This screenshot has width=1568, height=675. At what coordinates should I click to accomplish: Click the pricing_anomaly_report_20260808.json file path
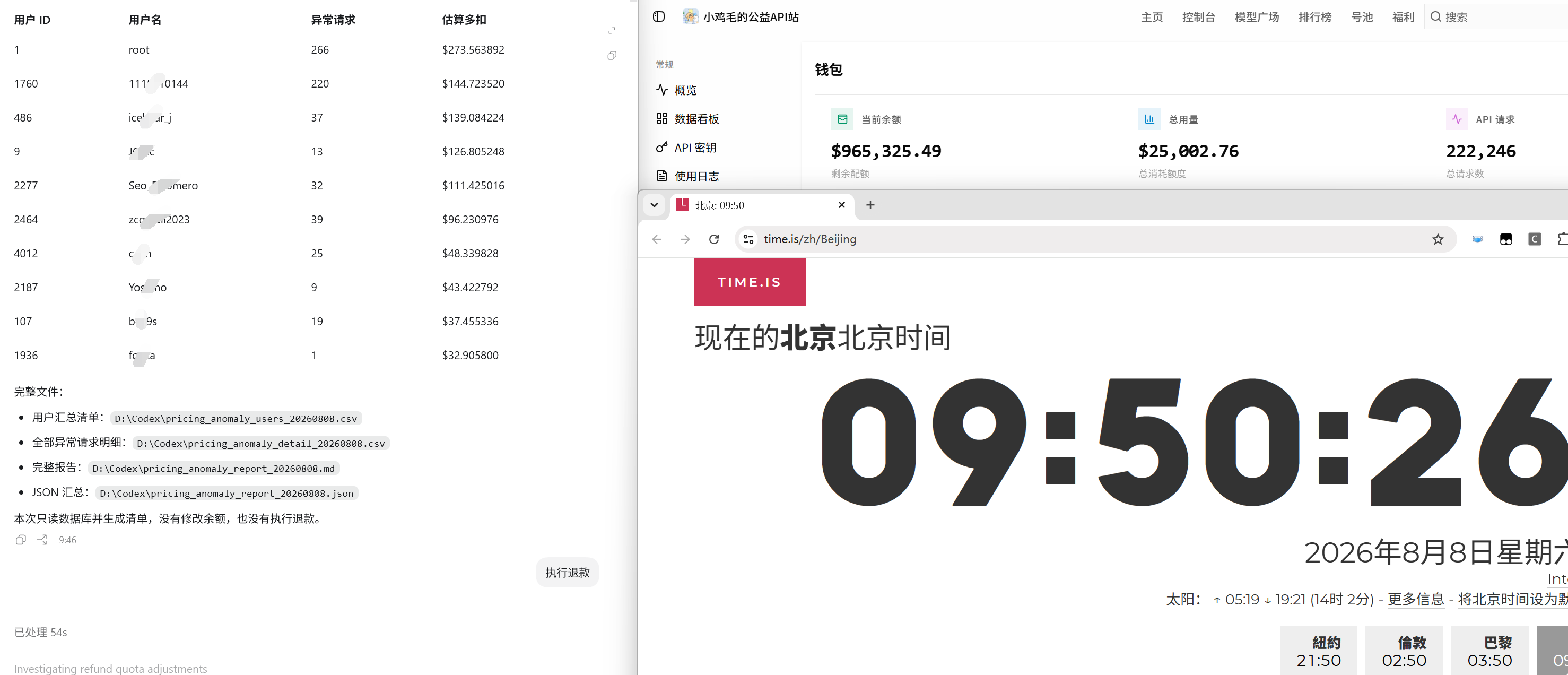tap(227, 494)
